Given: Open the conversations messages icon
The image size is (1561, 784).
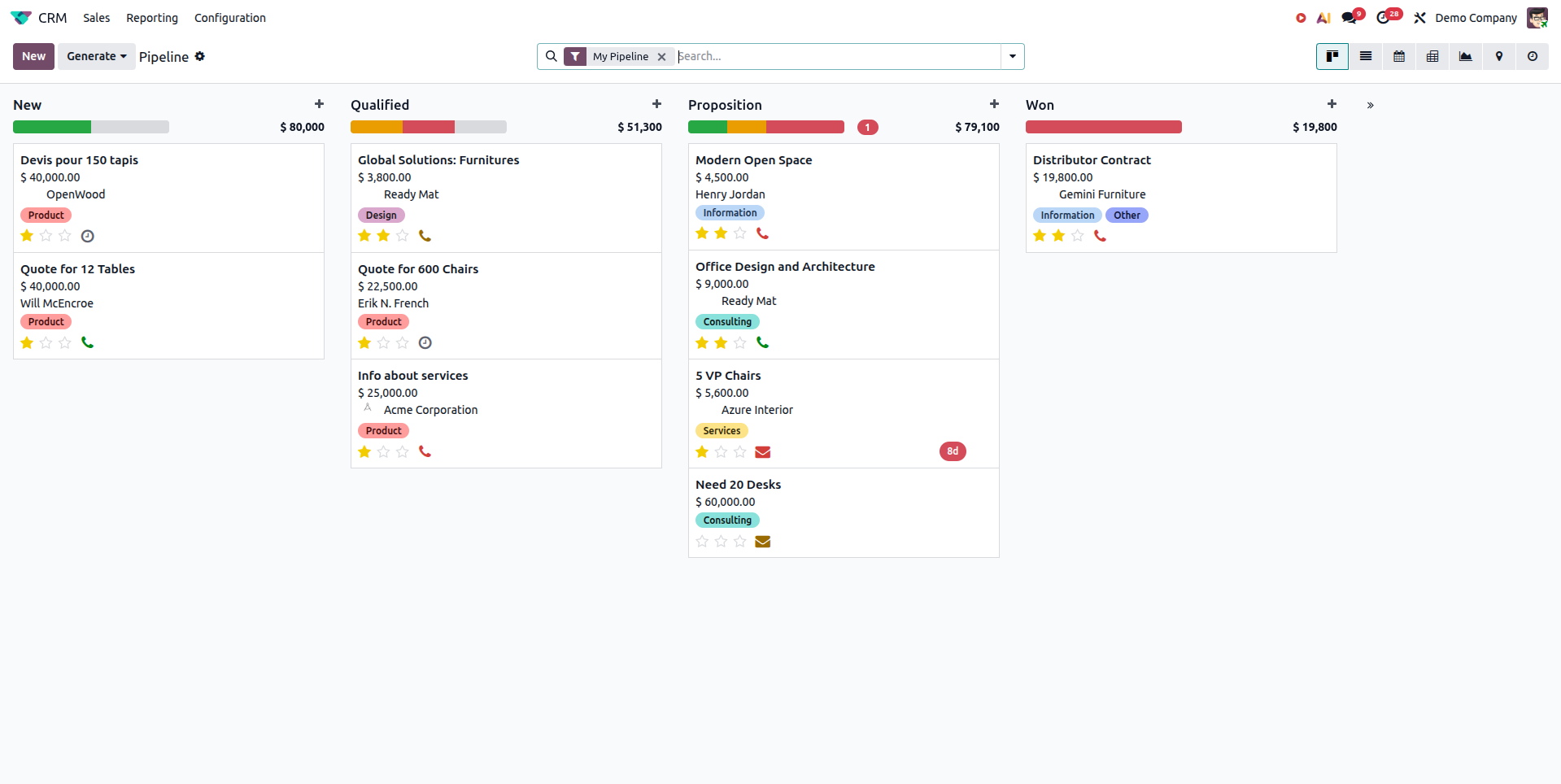Looking at the screenshot, I should tap(1351, 17).
